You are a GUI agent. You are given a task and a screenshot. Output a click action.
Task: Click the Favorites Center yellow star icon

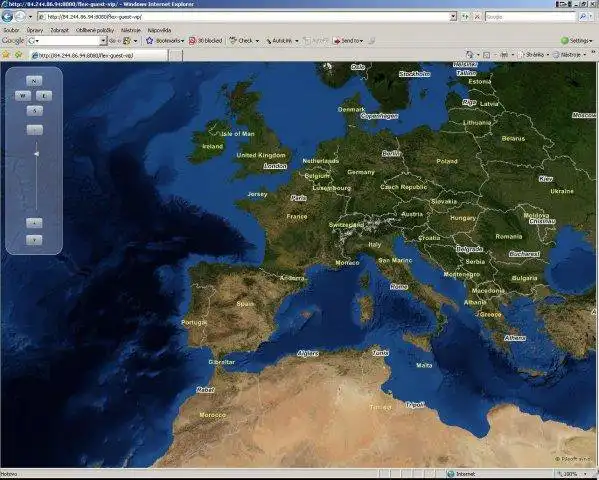(6, 55)
